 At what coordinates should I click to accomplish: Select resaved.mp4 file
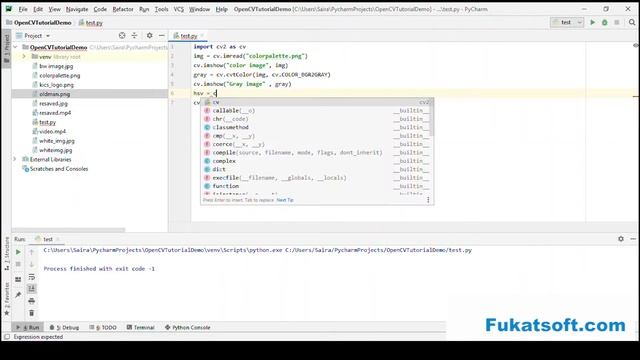pos(55,113)
